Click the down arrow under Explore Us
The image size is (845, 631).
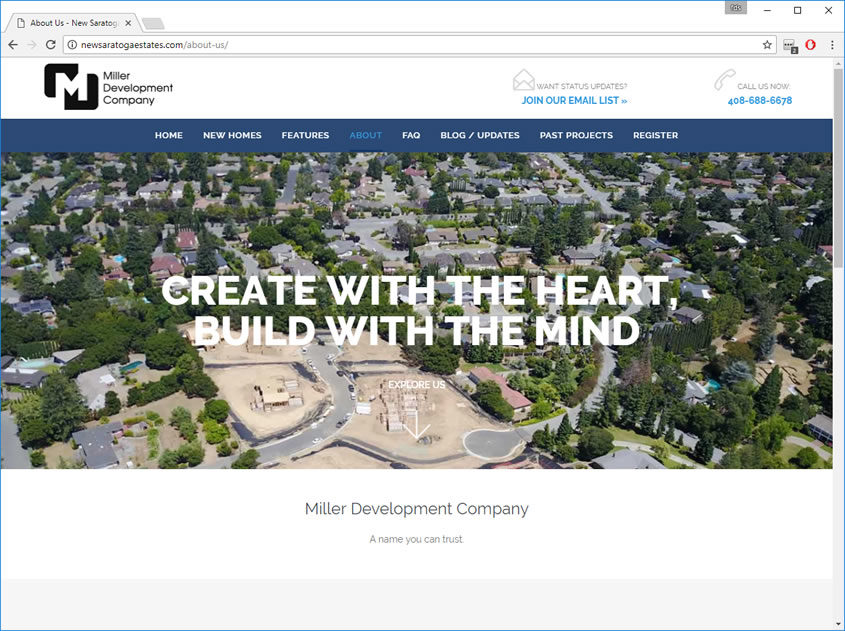tap(417, 428)
